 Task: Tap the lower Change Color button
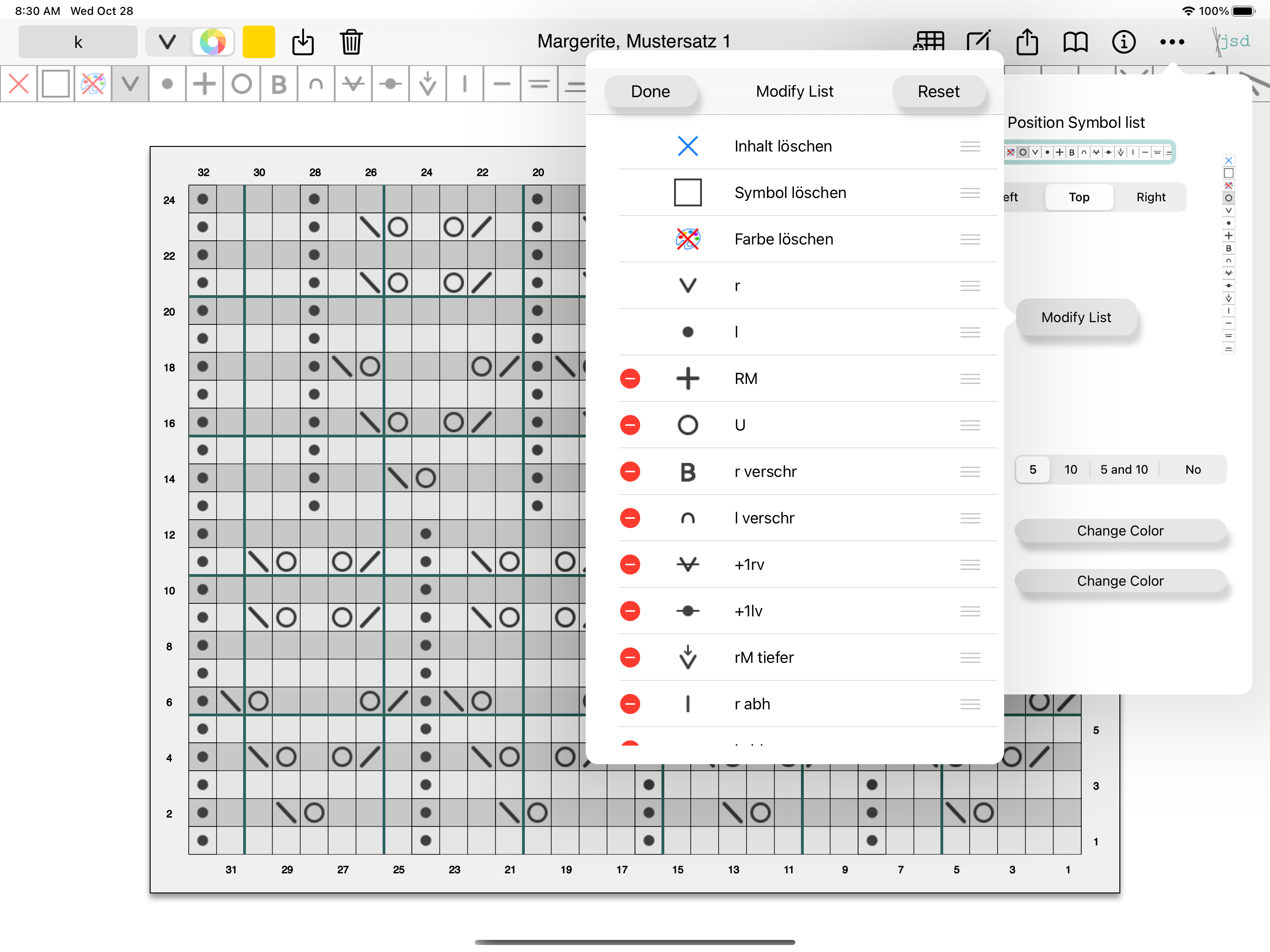coord(1120,581)
